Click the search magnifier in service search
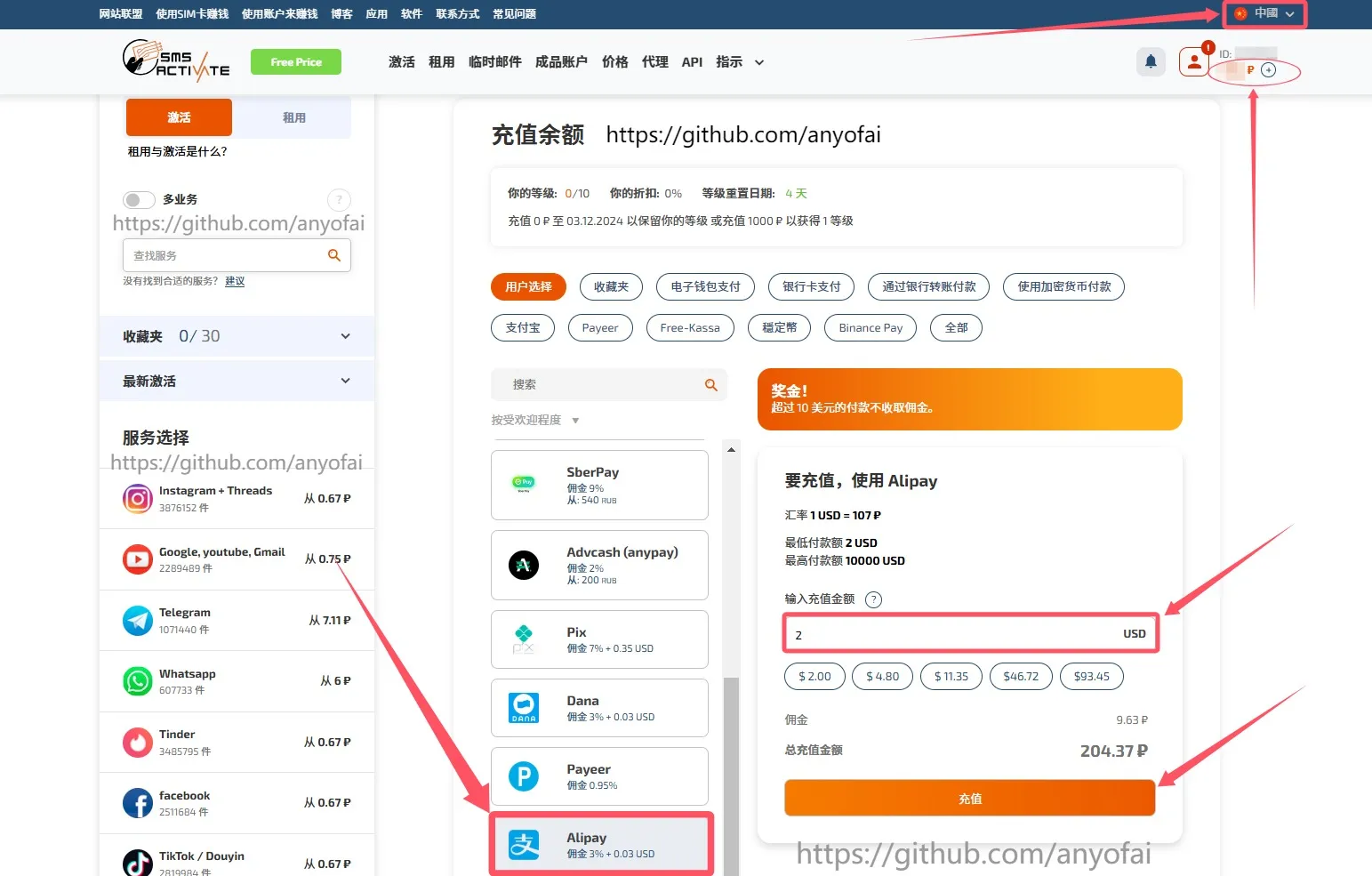 [x=334, y=255]
